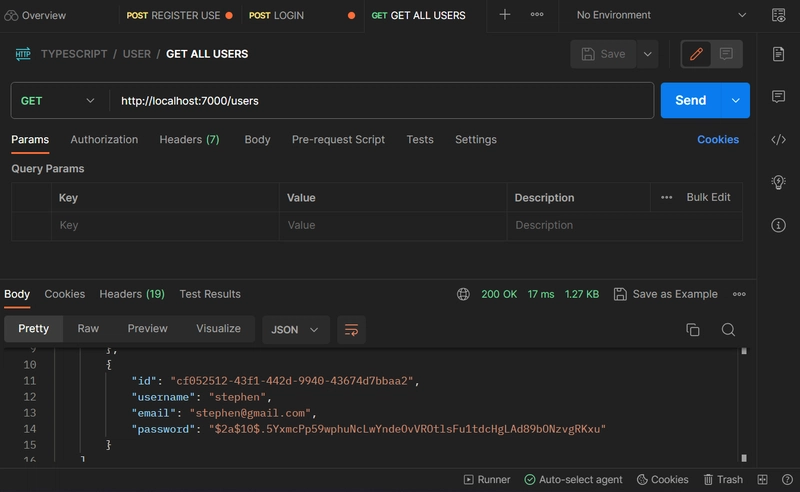Image resolution: width=800 pixels, height=492 pixels.
Task: Open the Pre-request Script tab
Action: point(338,140)
